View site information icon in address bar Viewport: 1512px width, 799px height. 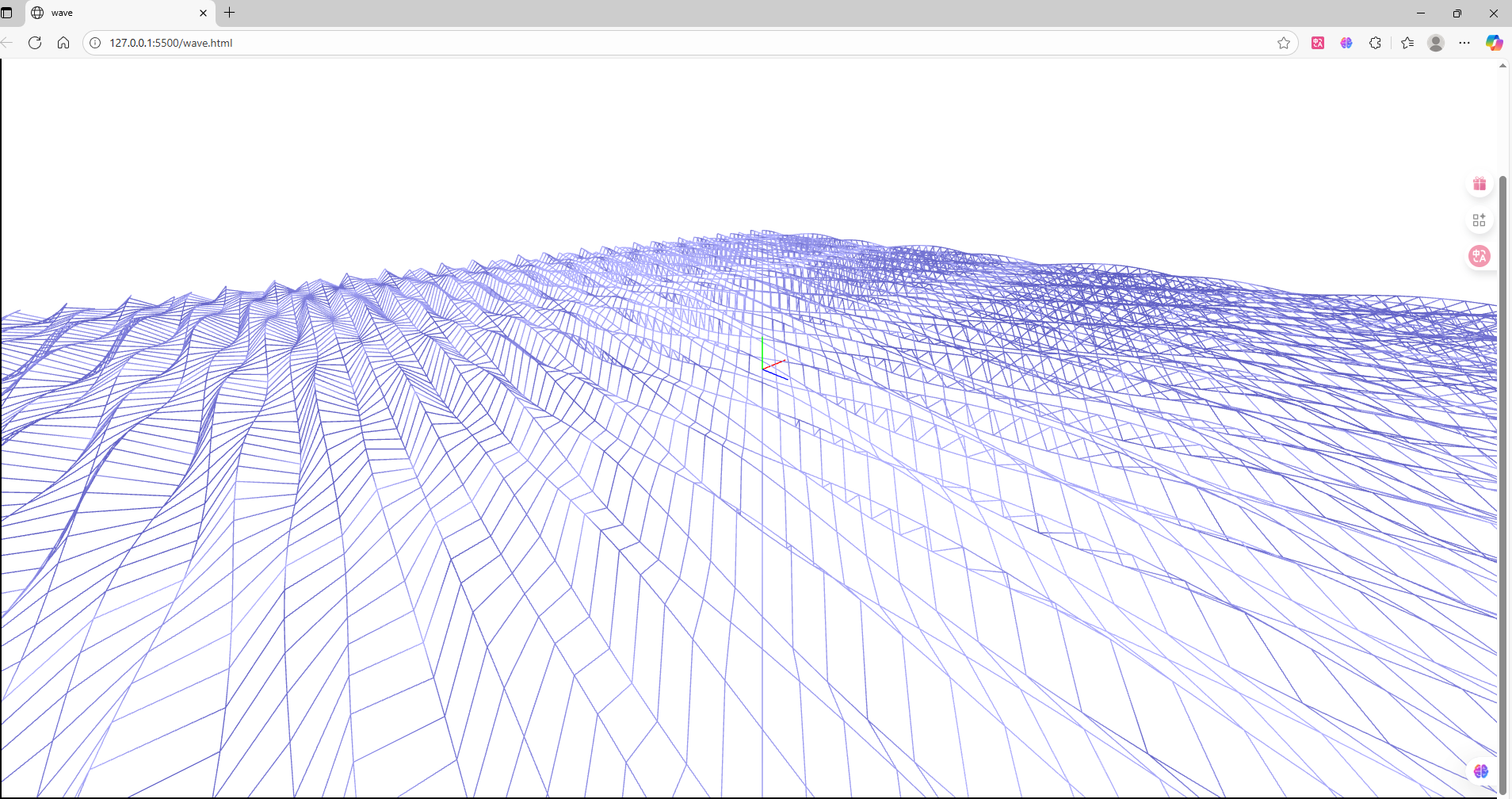[x=95, y=43]
